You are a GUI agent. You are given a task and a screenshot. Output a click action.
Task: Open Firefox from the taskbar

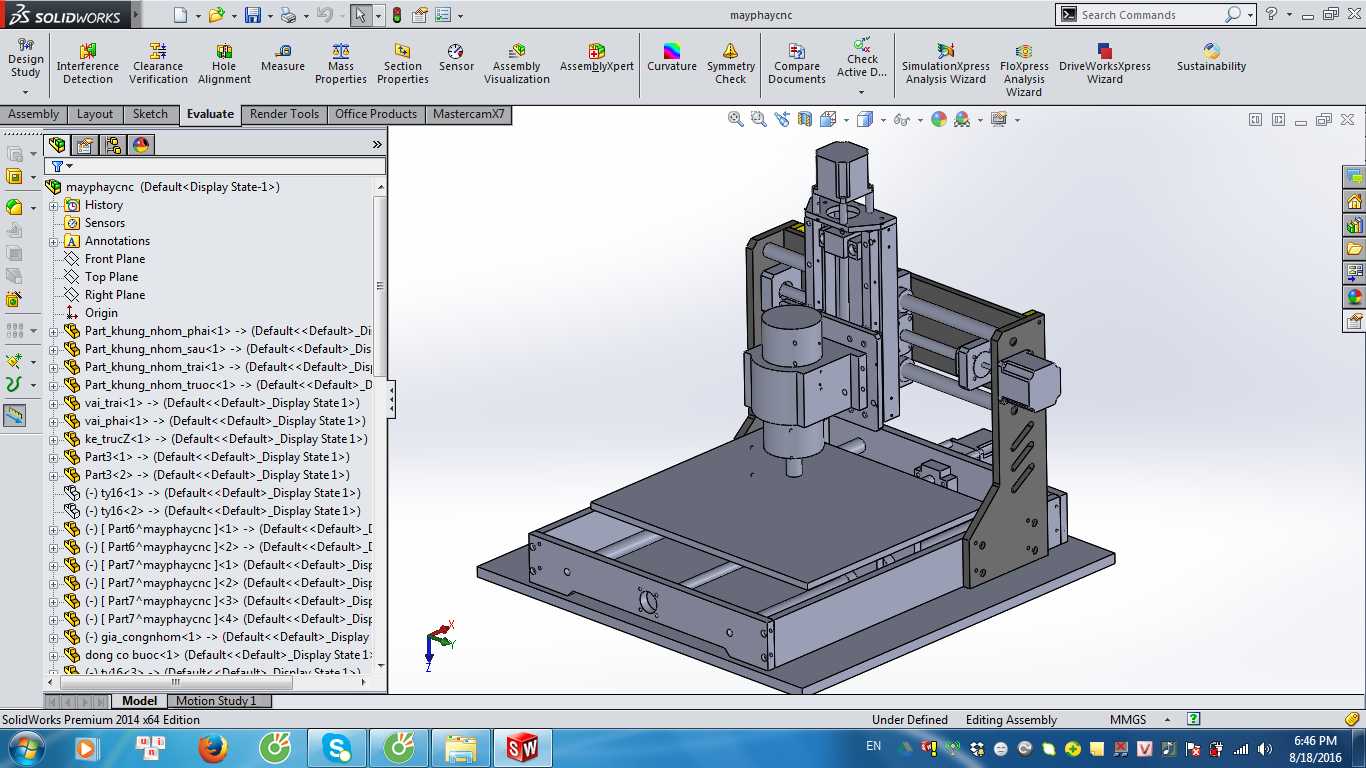tap(213, 748)
